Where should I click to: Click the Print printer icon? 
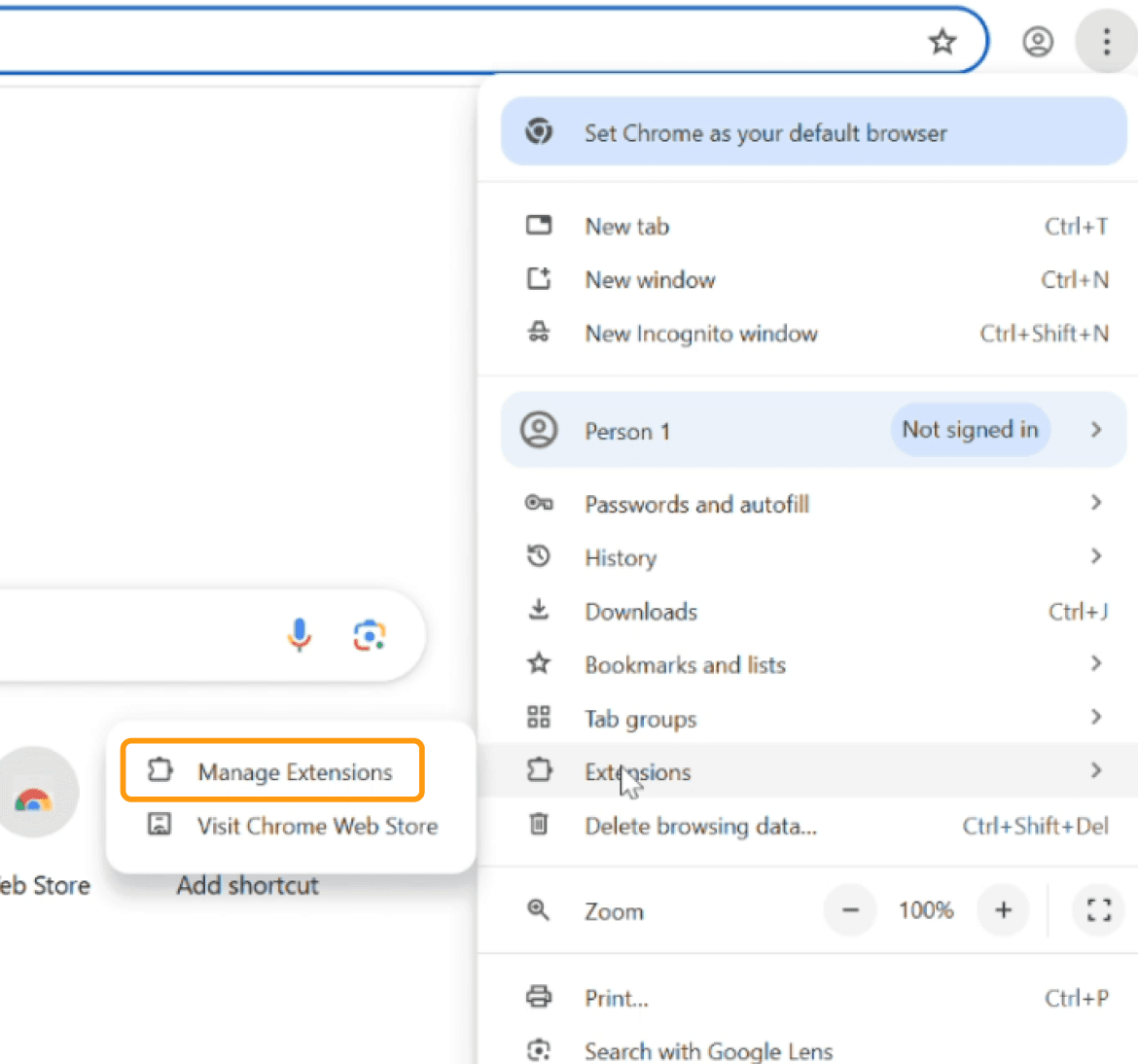coord(539,997)
